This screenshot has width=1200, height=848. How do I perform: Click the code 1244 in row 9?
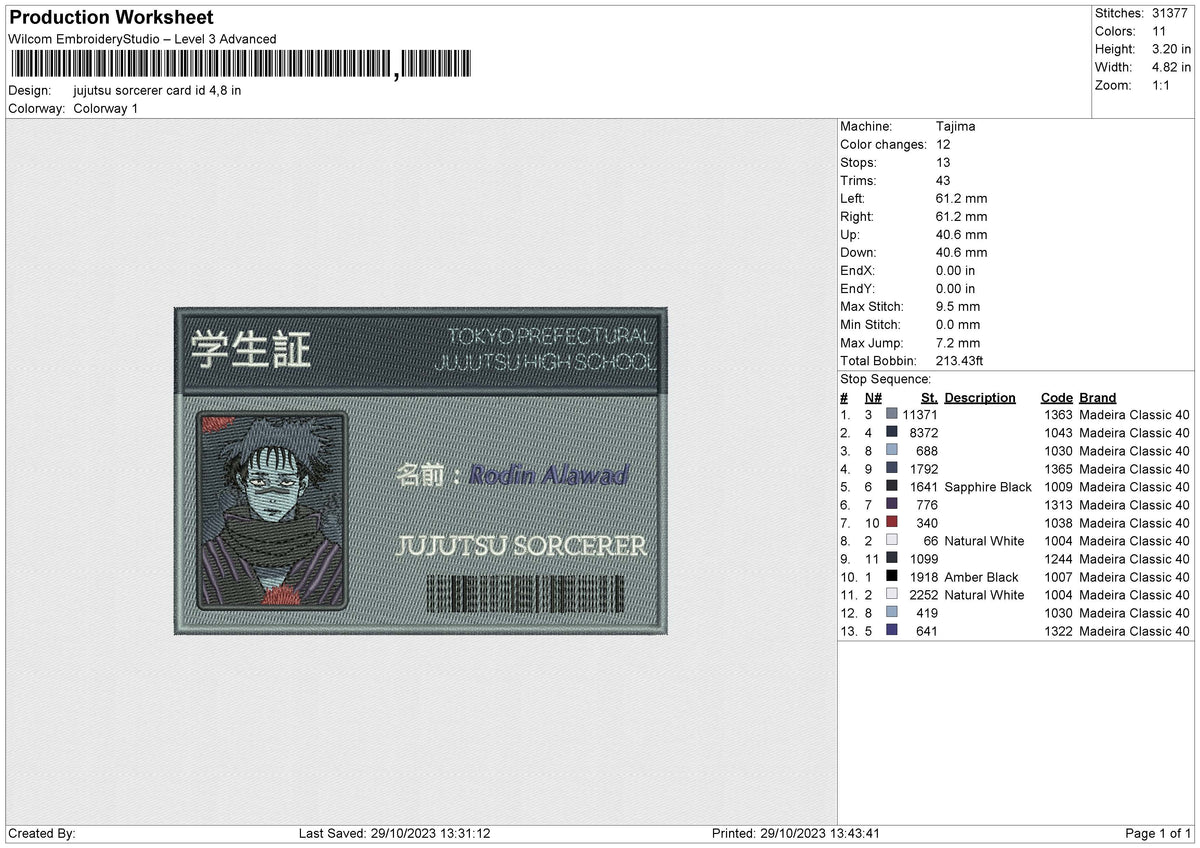[x=1057, y=559]
